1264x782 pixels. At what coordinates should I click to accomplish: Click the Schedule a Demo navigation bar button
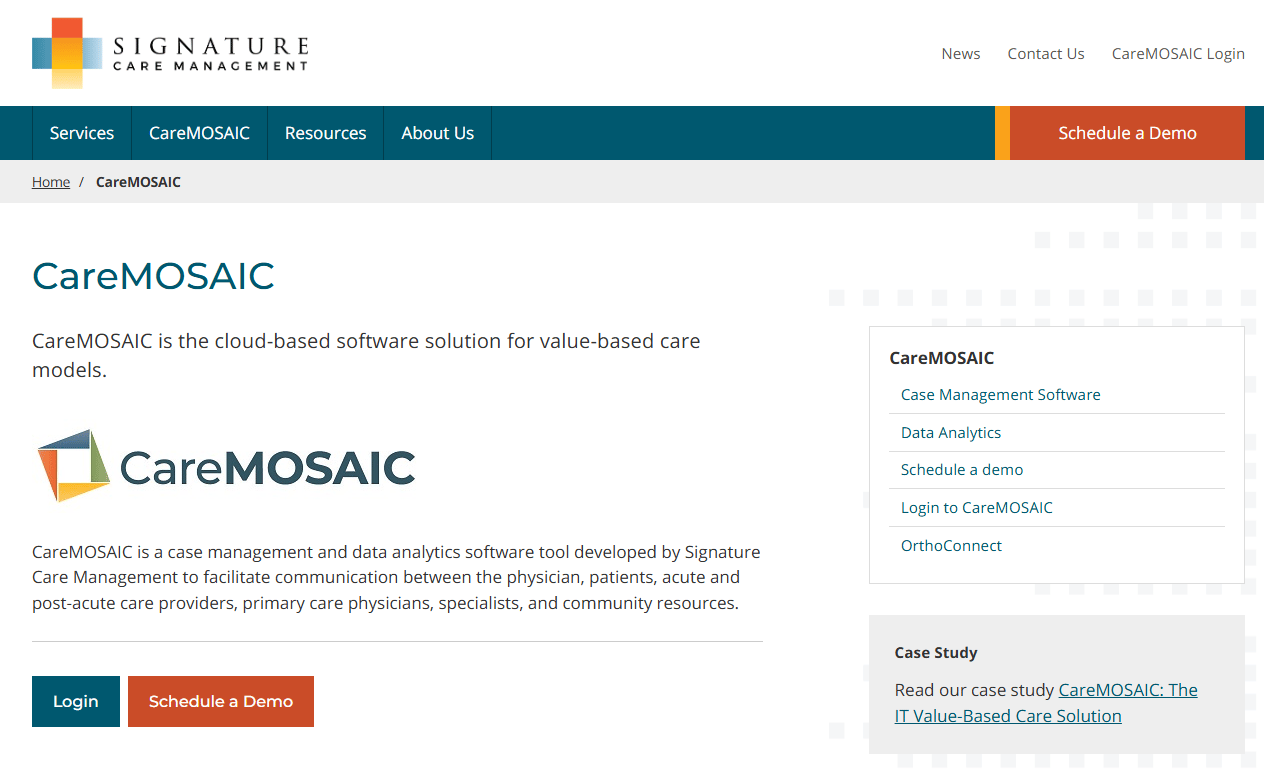pos(1127,133)
